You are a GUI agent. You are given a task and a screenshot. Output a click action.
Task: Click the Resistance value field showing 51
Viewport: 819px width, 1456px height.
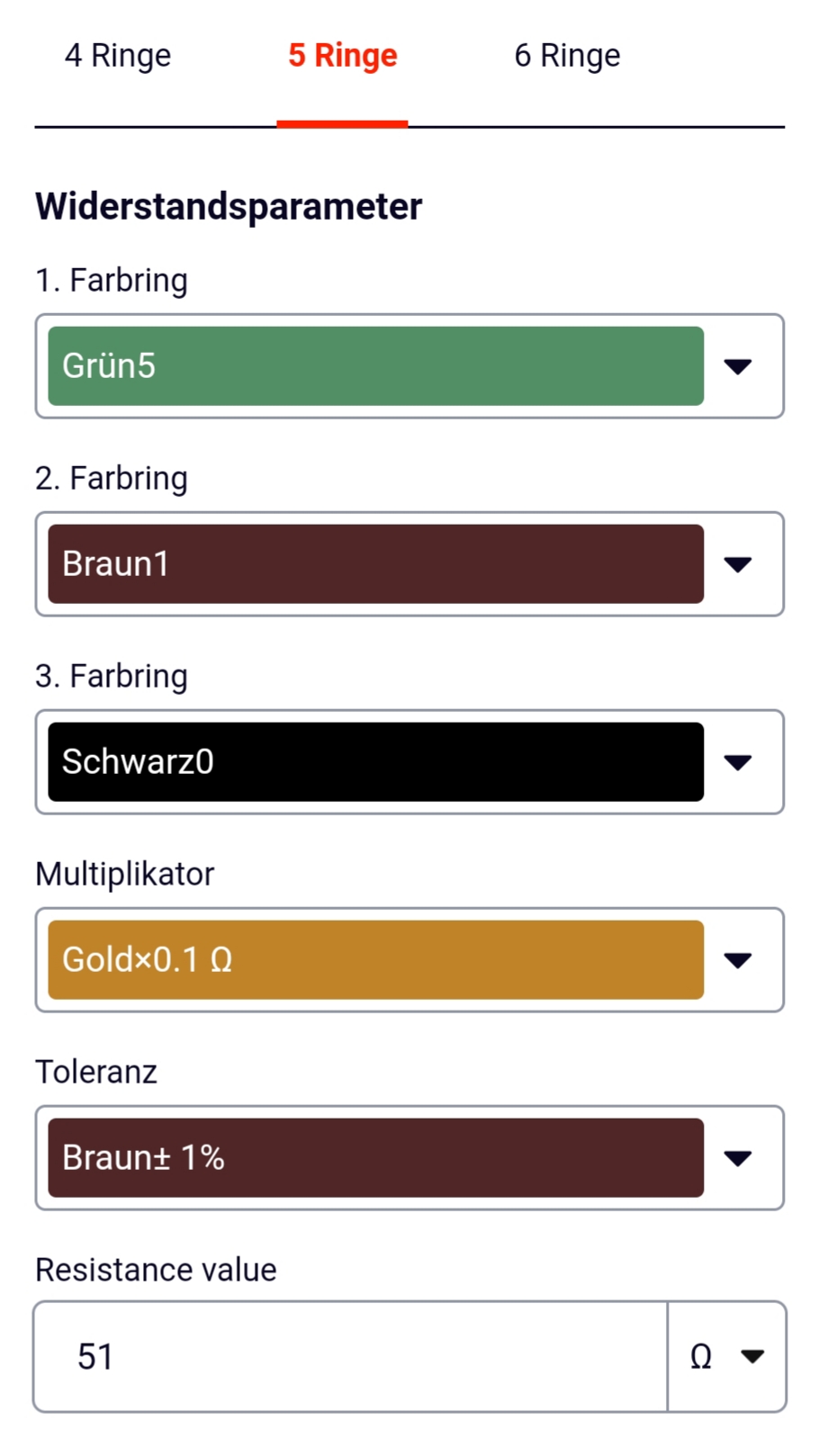(351, 1356)
